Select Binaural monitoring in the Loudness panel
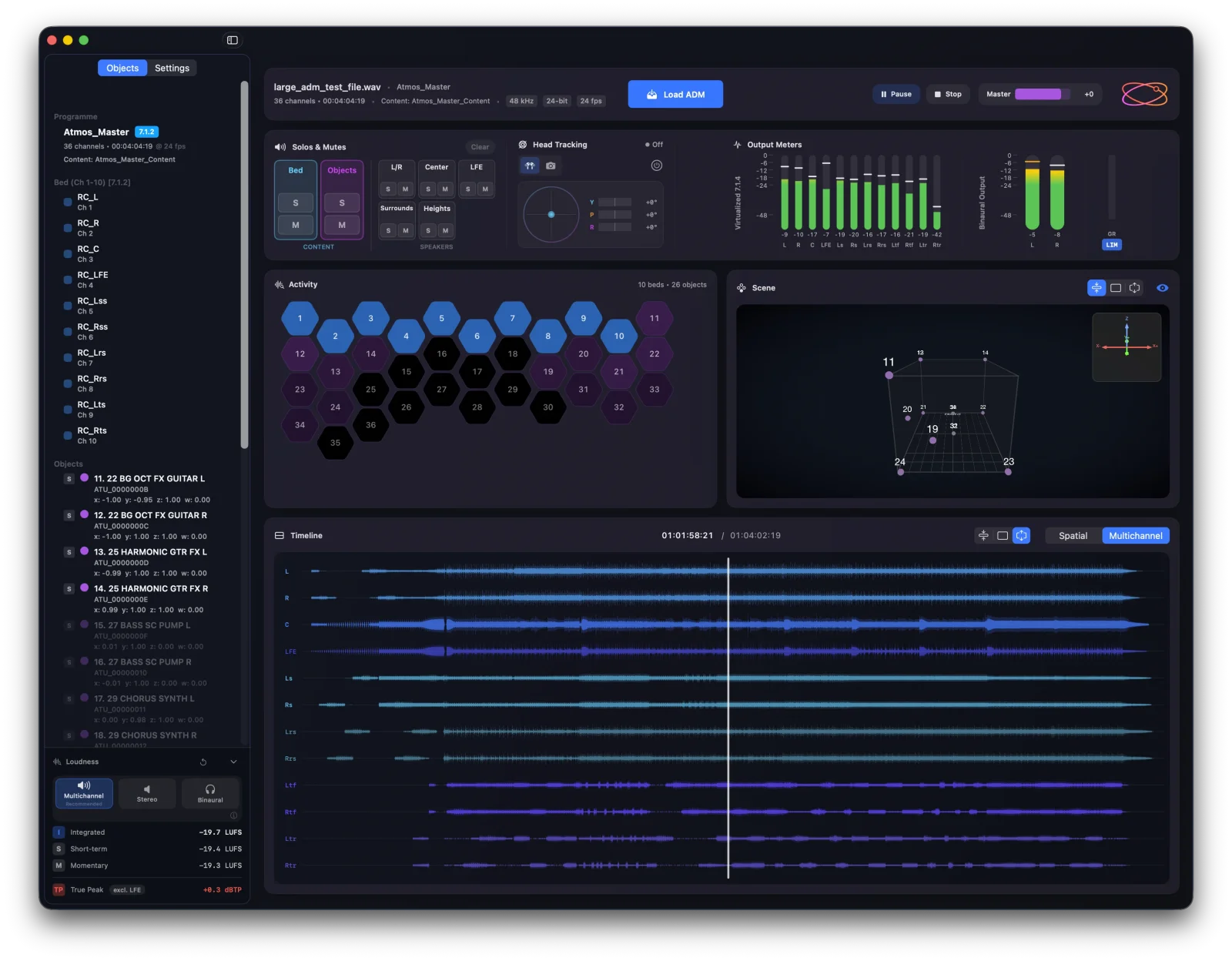Viewport: 1232px width, 961px height. [x=210, y=793]
